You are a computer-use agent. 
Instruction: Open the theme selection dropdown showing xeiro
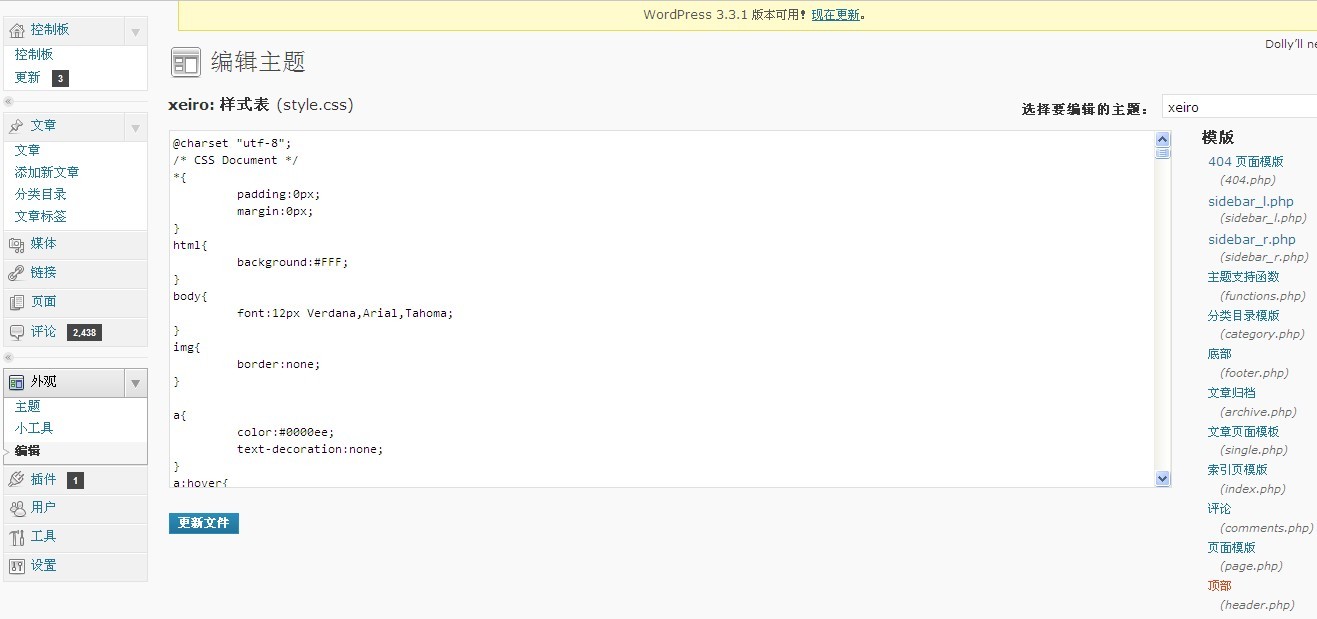[x=1238, y=107]
